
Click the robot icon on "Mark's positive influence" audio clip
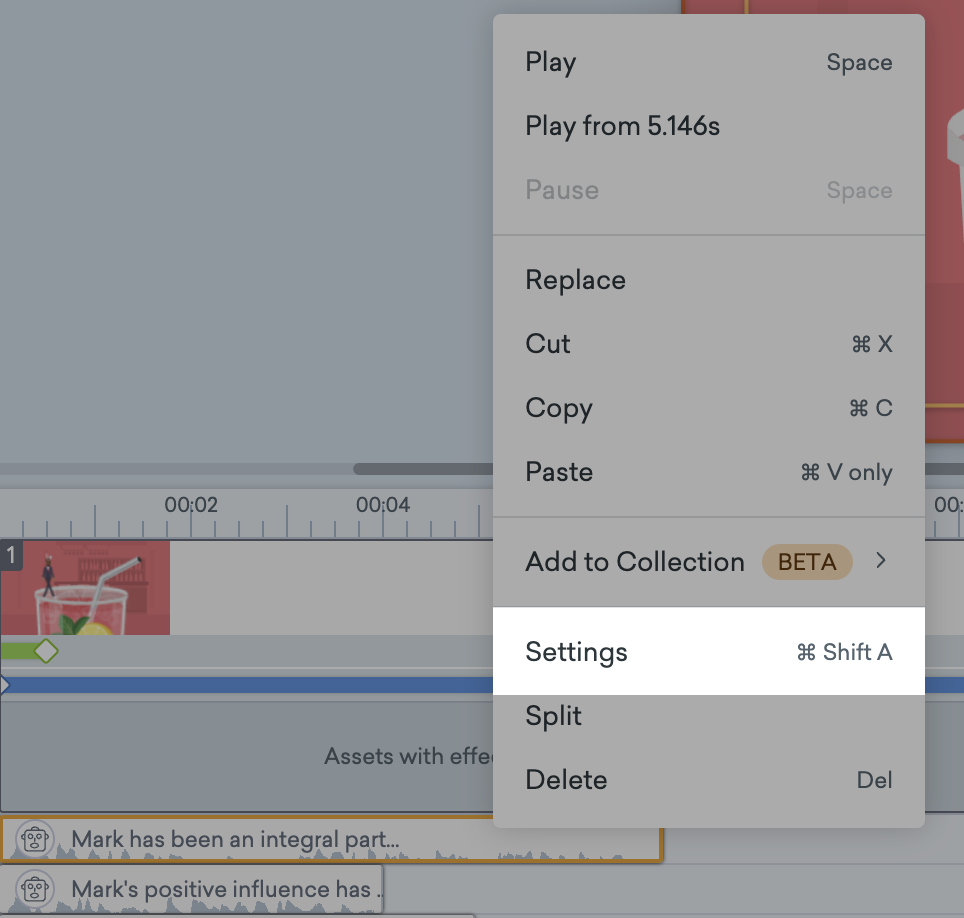tap(37, 891)
